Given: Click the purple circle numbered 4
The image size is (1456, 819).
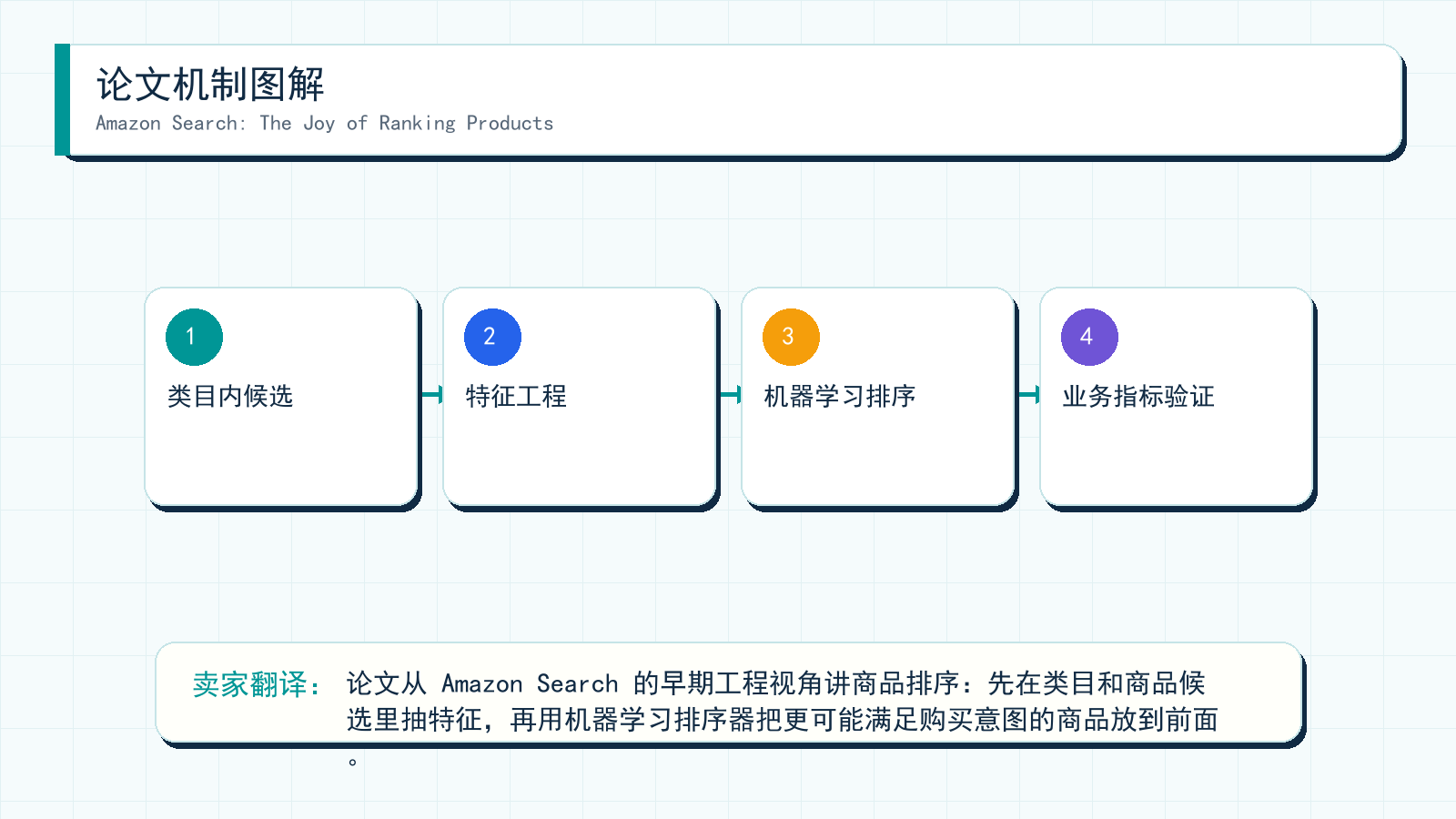Looking at the screenshot, I should [1089, 337].
